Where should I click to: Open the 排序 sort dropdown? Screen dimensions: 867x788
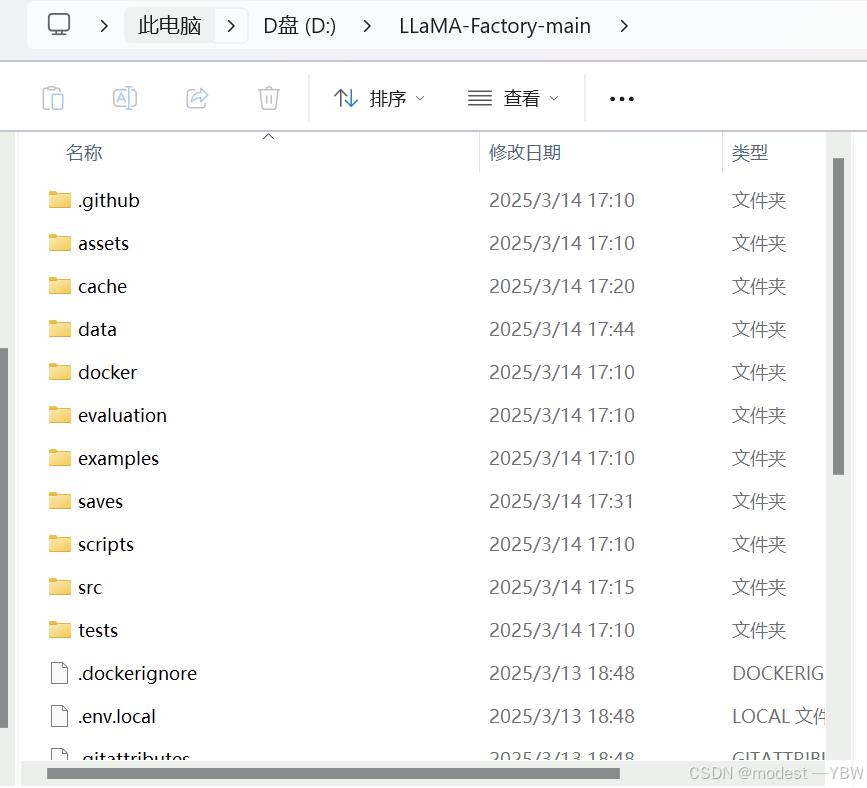pyautogui.click(x=379, y=98)
